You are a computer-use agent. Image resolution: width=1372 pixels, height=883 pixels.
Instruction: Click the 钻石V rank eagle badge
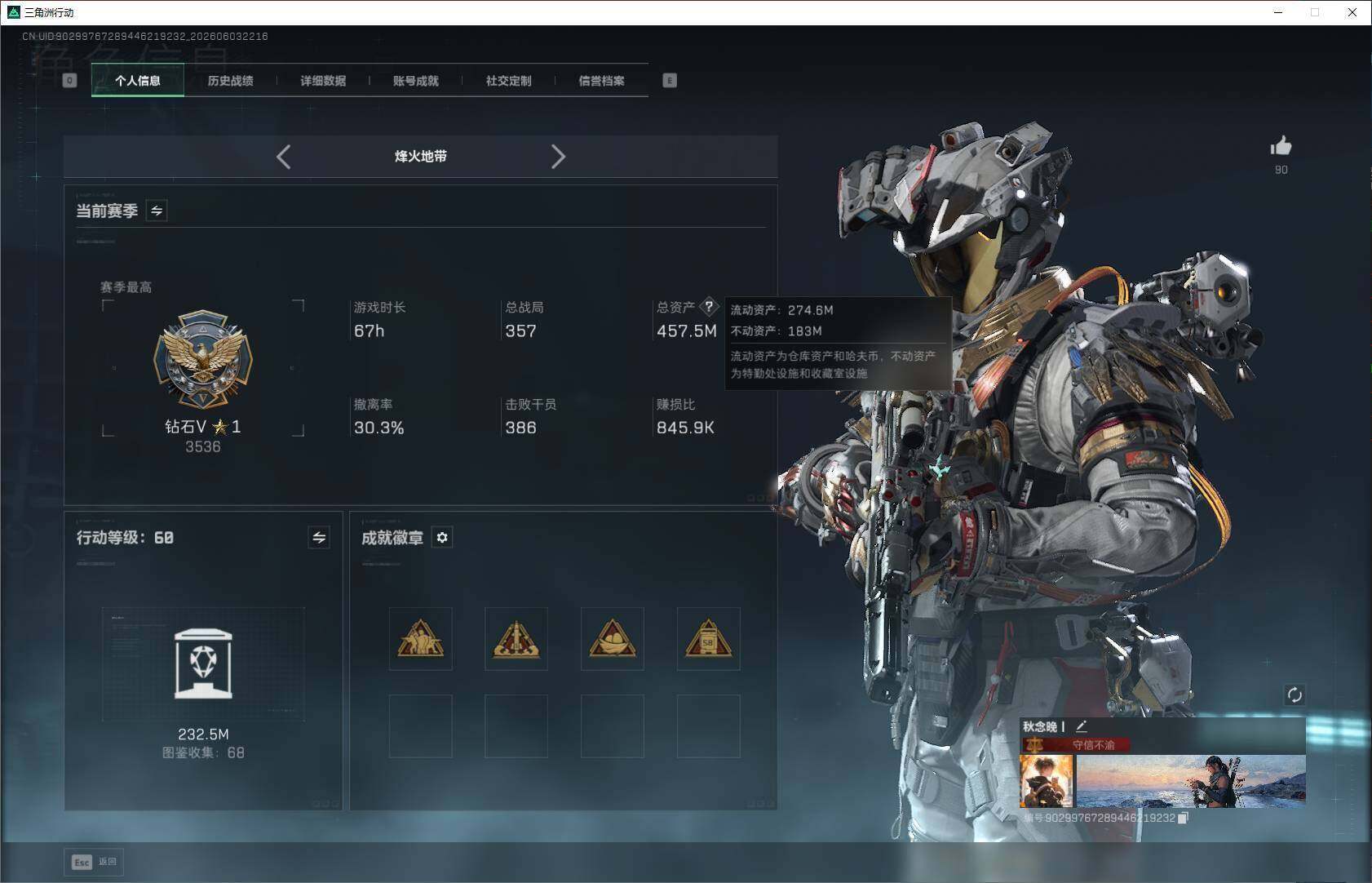tap(203, 359)
